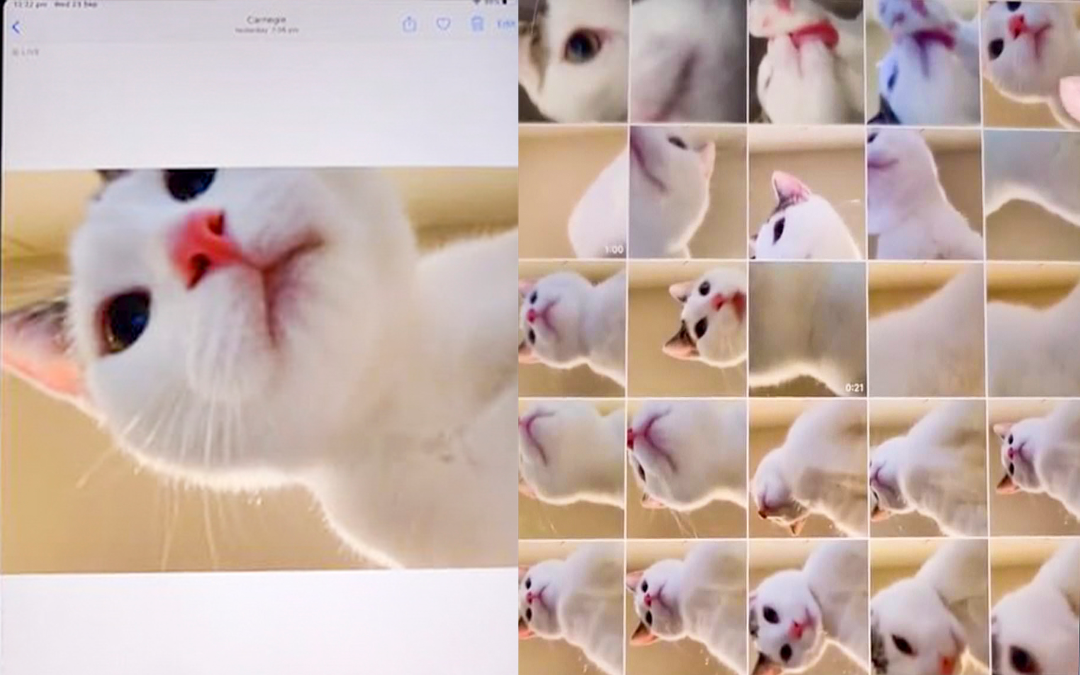
Task: Open the first thumbnail in the third row
Action: point(571,329)
